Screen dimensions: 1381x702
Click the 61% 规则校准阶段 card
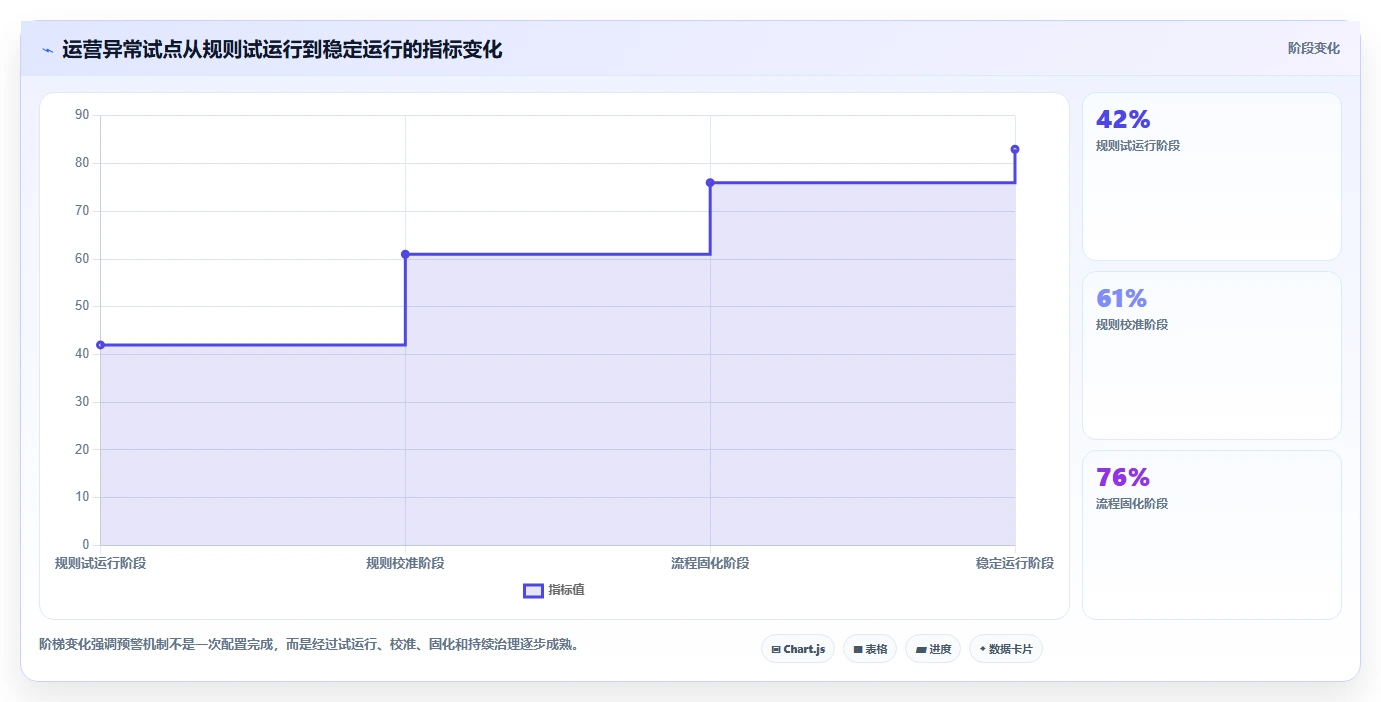(x=1211, y=355)
